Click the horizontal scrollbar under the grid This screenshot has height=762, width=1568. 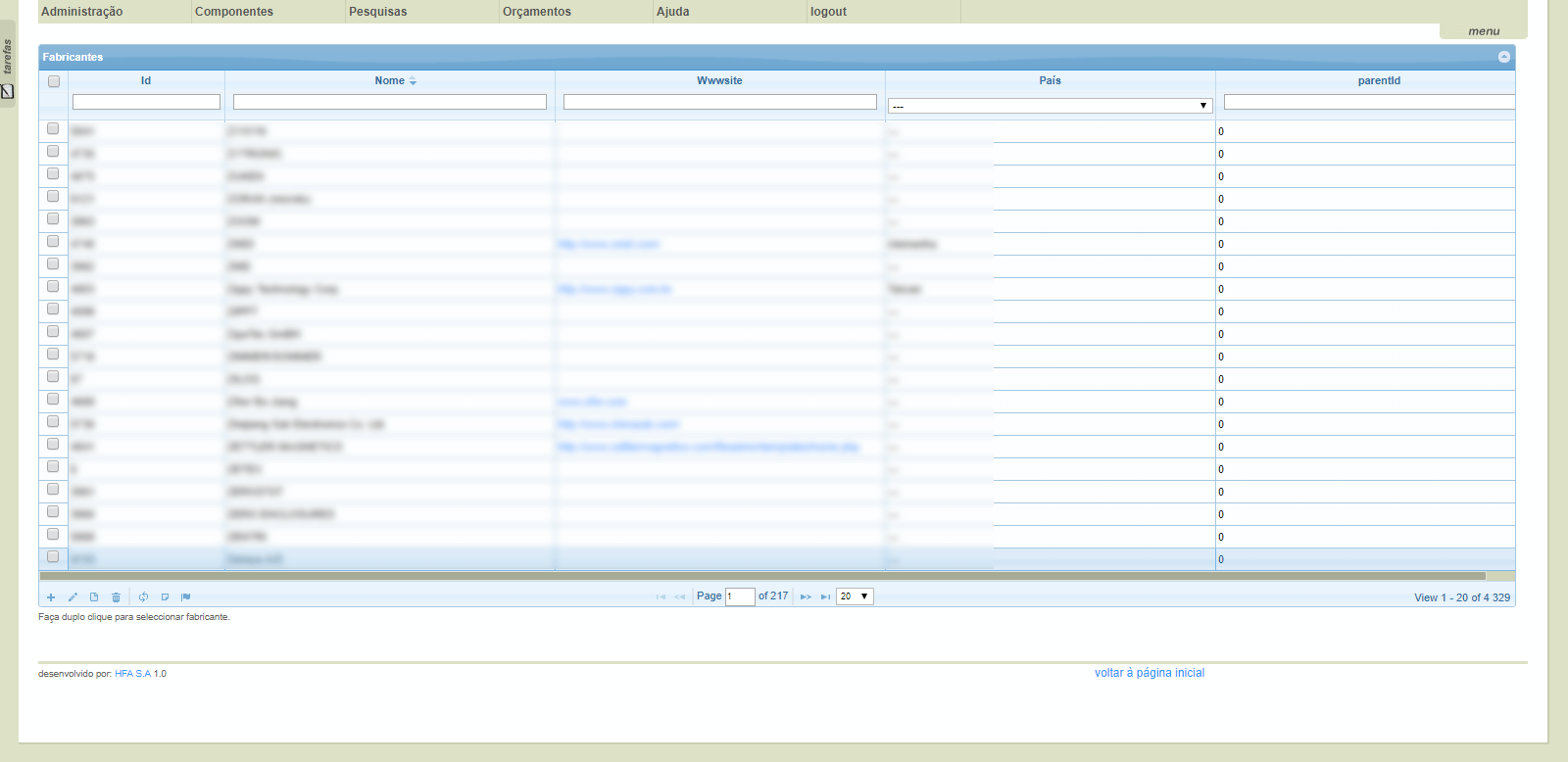point(762,576)
